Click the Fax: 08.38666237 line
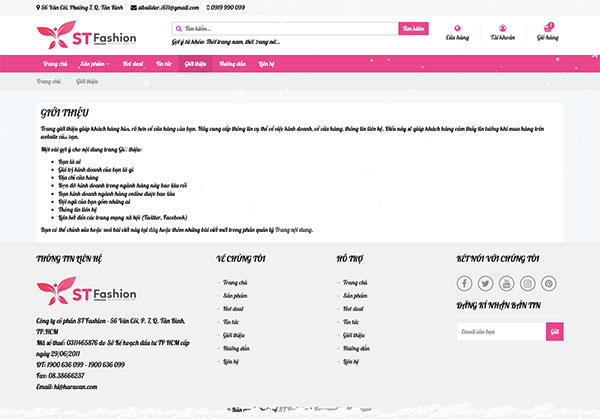This screenshot has width=600, height=419. click(60, 376)
